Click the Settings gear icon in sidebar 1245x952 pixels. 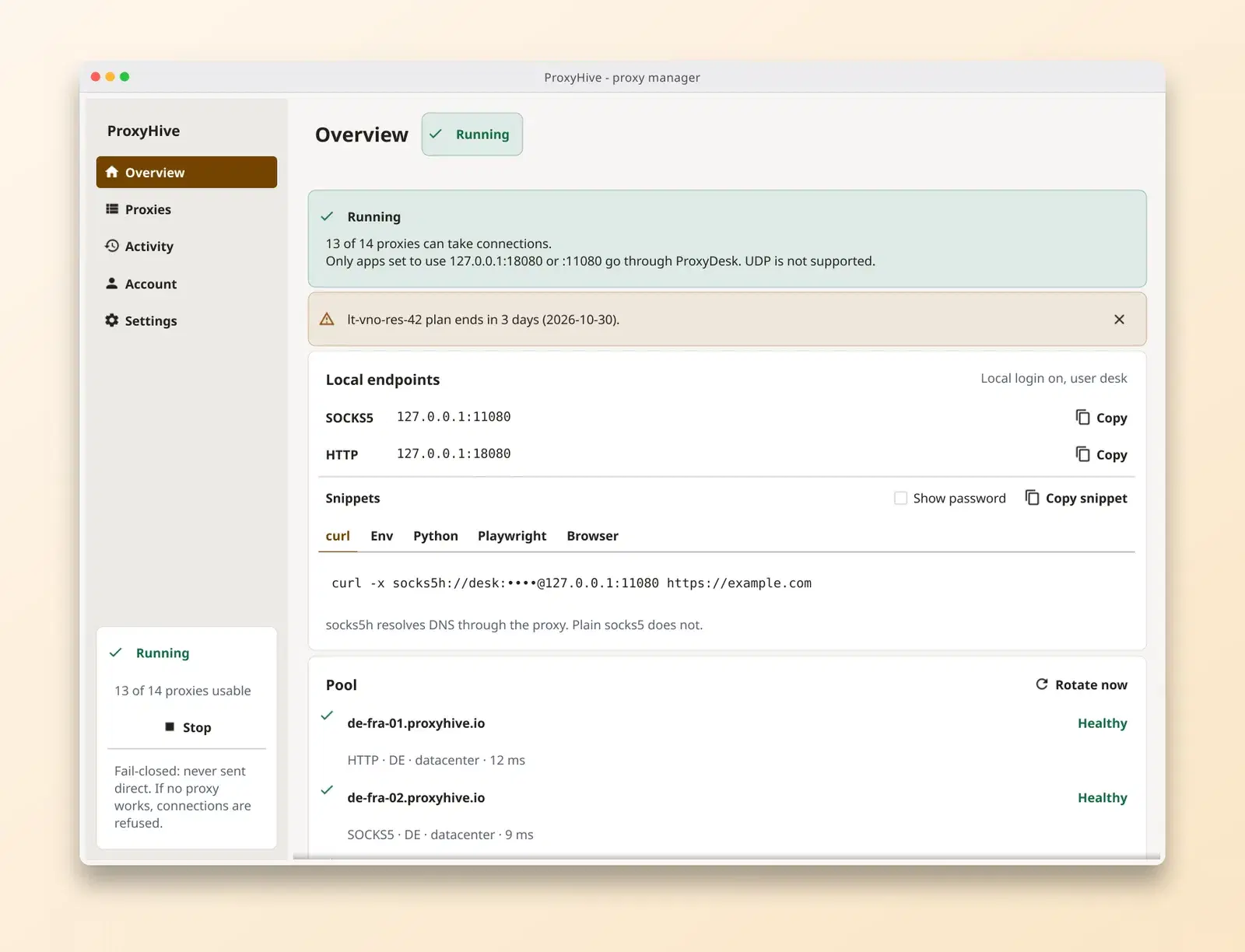(x=112, y=320)
